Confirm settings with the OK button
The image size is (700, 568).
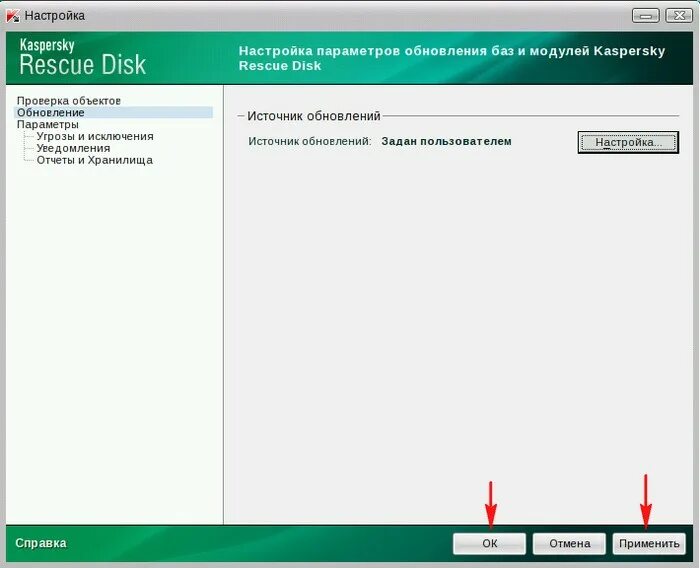[x=489, y=543]
